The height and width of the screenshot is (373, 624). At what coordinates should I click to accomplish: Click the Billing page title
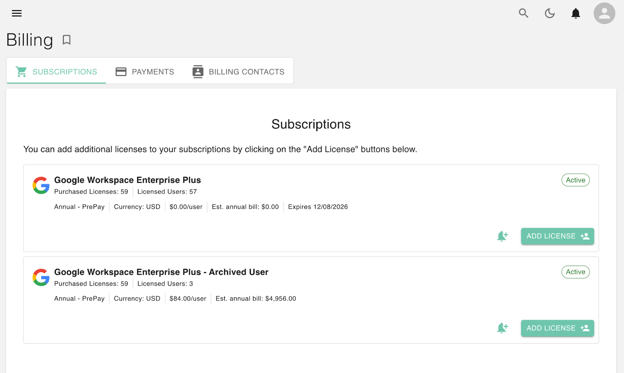click(x=29, y=40)
